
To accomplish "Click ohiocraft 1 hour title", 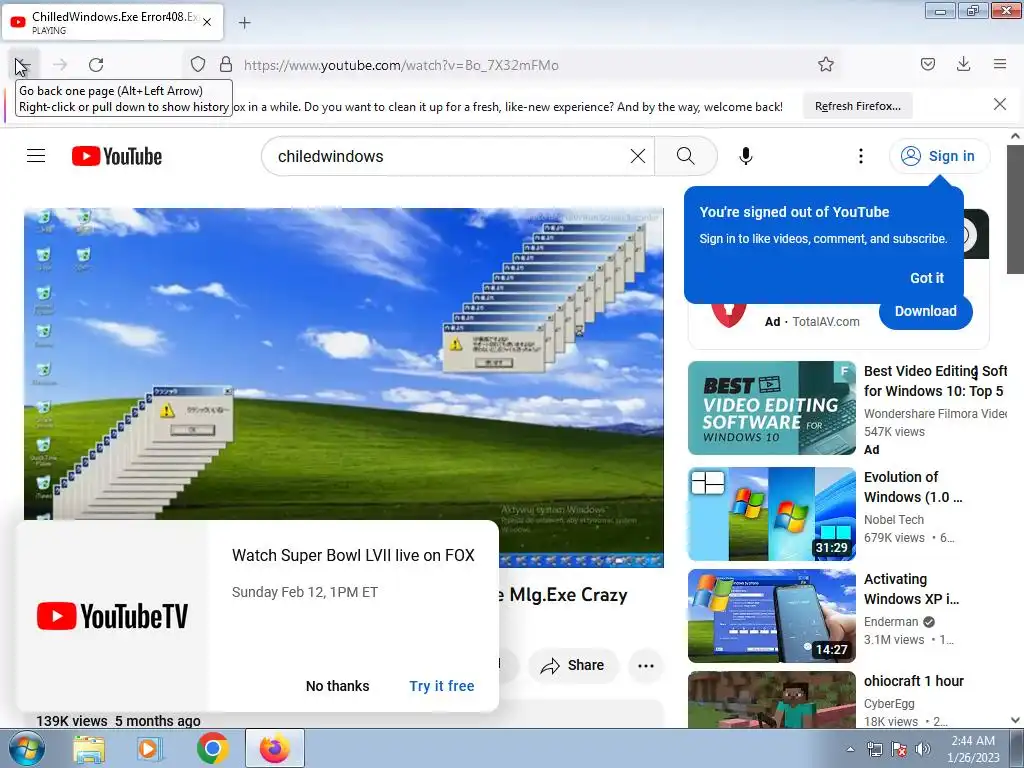I will coord(914,681).
